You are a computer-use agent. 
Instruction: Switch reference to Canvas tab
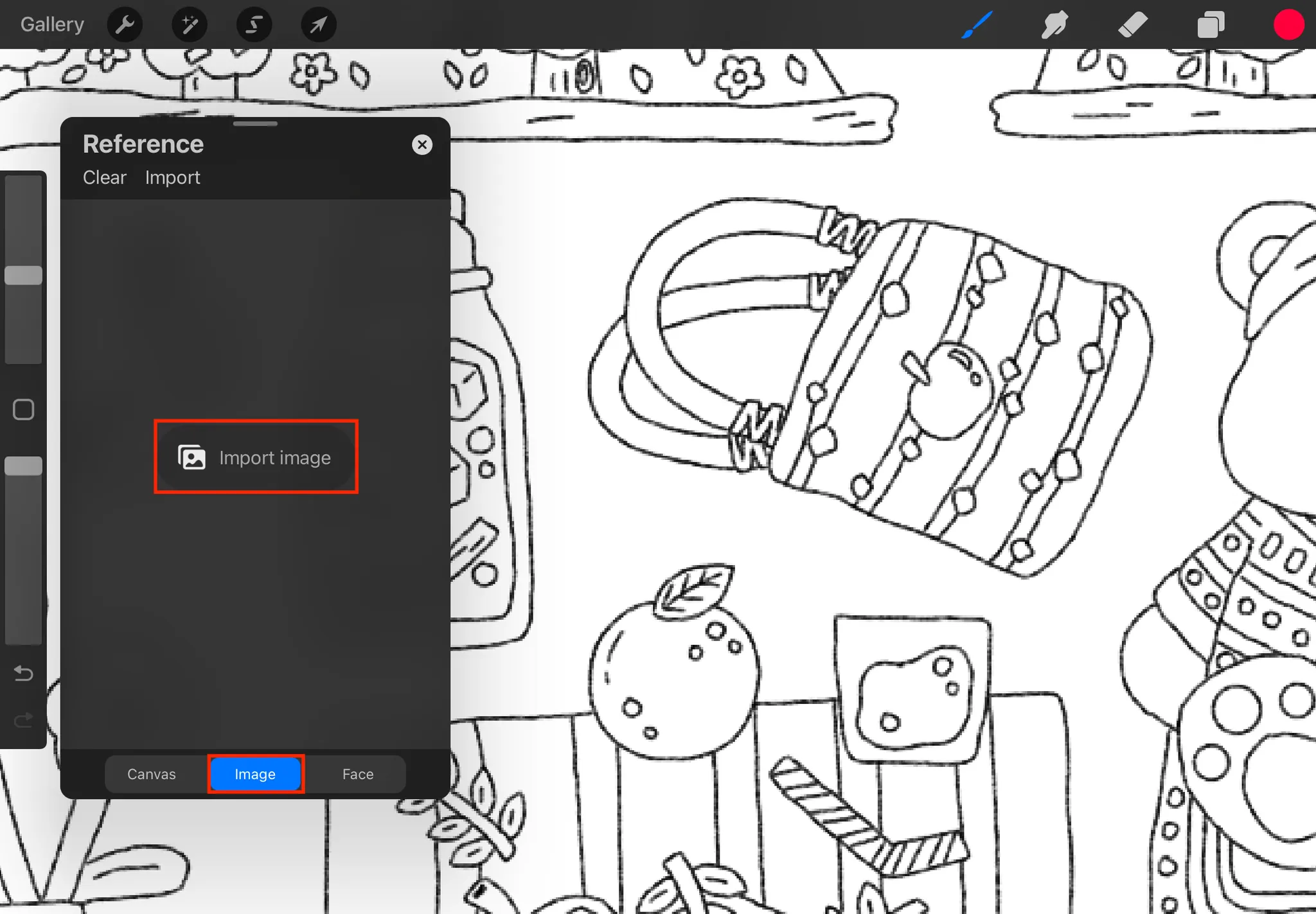point(152,774)
